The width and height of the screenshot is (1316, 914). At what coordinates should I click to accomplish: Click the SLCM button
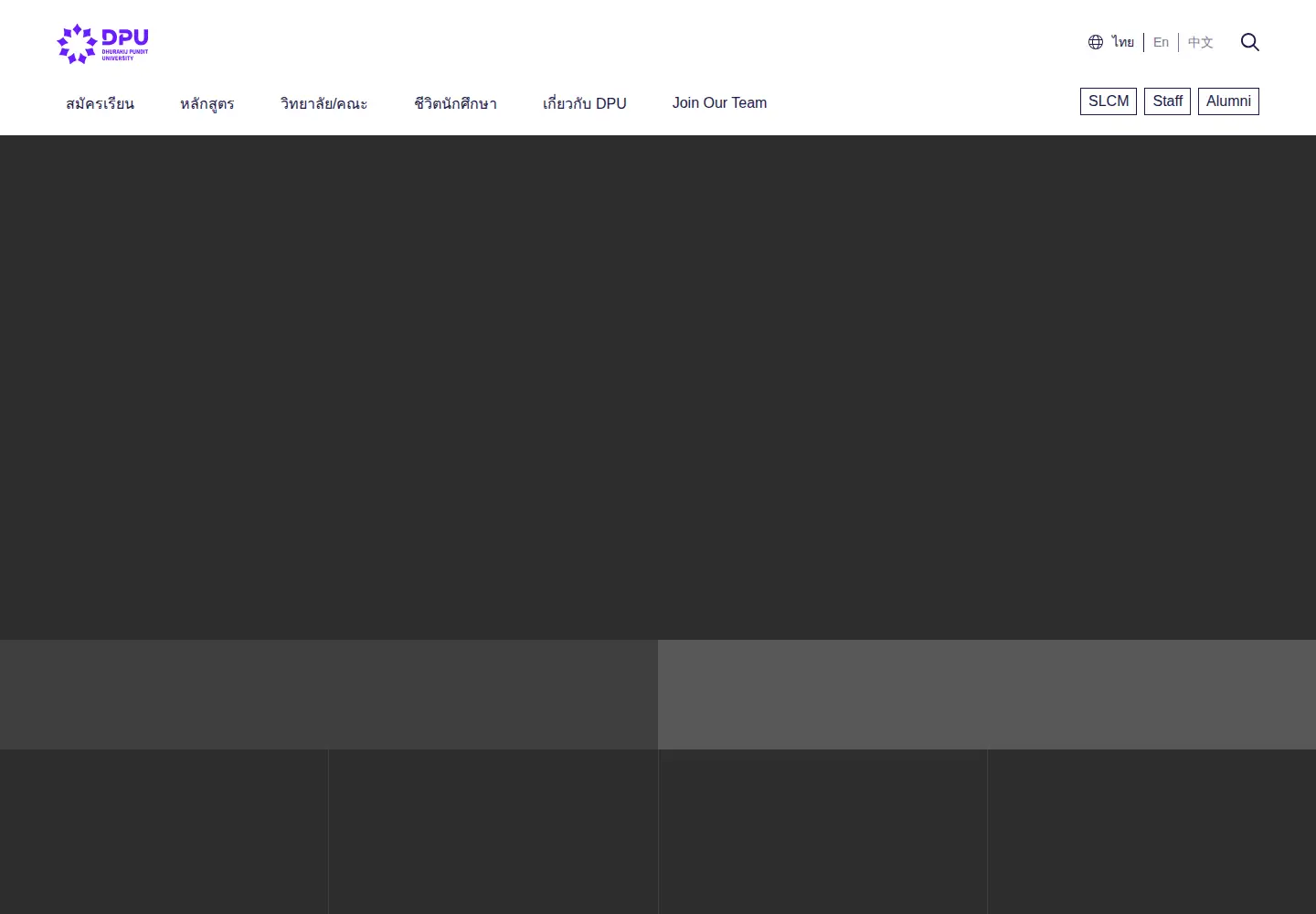tap(1109, 101)
